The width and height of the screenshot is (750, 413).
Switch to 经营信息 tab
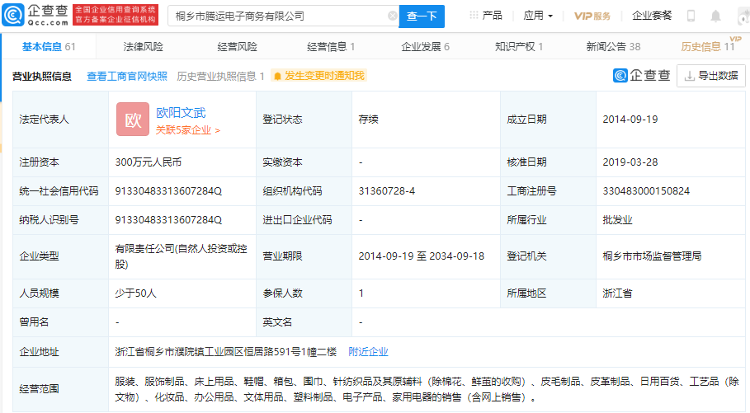point(331,46)
